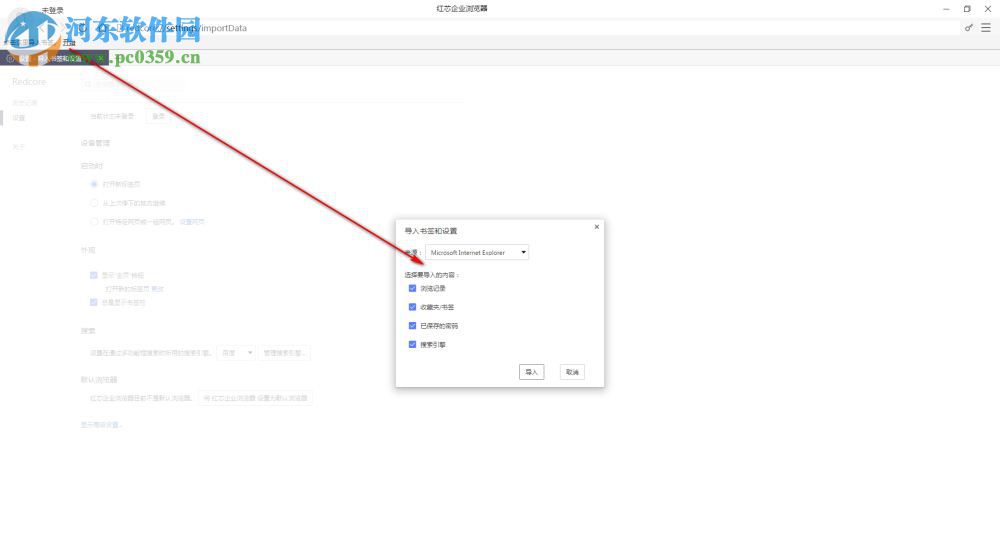The width and height of the screenshot is (1000, 541).
Task: Click the 导入 import button
Action: [531, 372]
